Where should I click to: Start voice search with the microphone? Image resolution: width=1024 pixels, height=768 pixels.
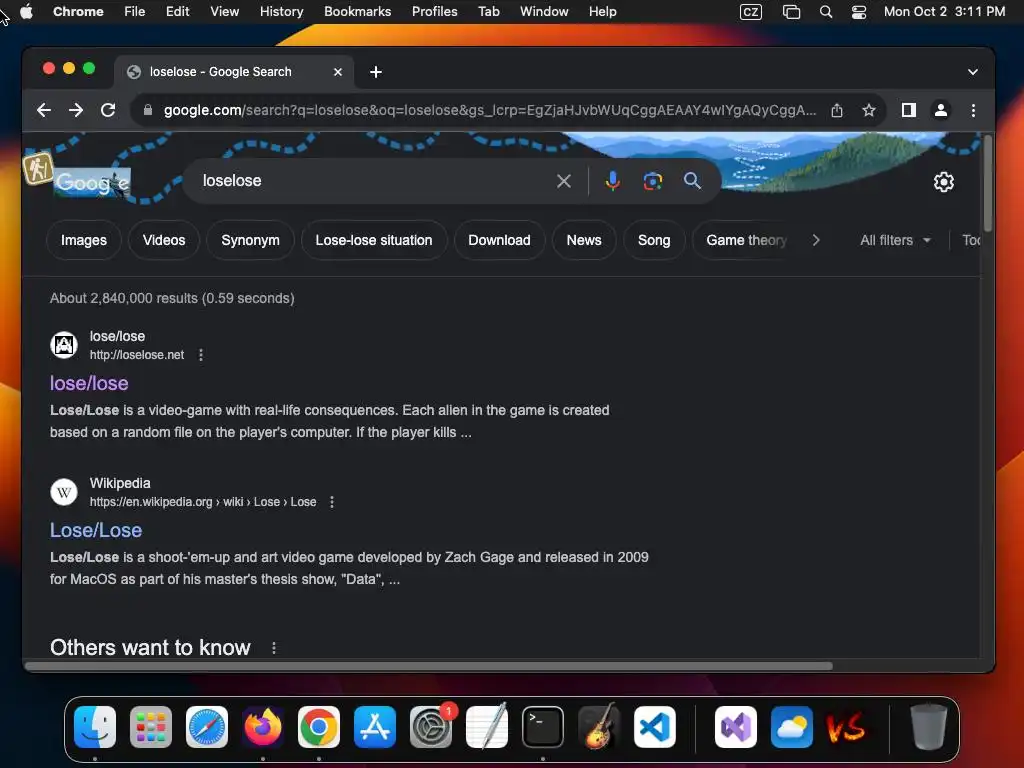click(x=612, y=181)
